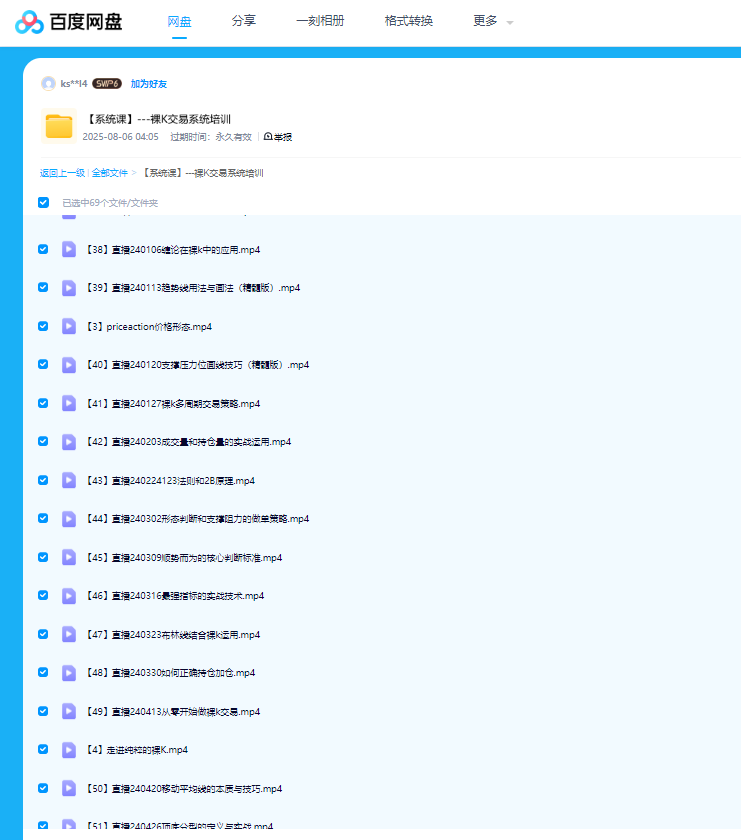Click 加为好友 to add friend

(149, 84)
